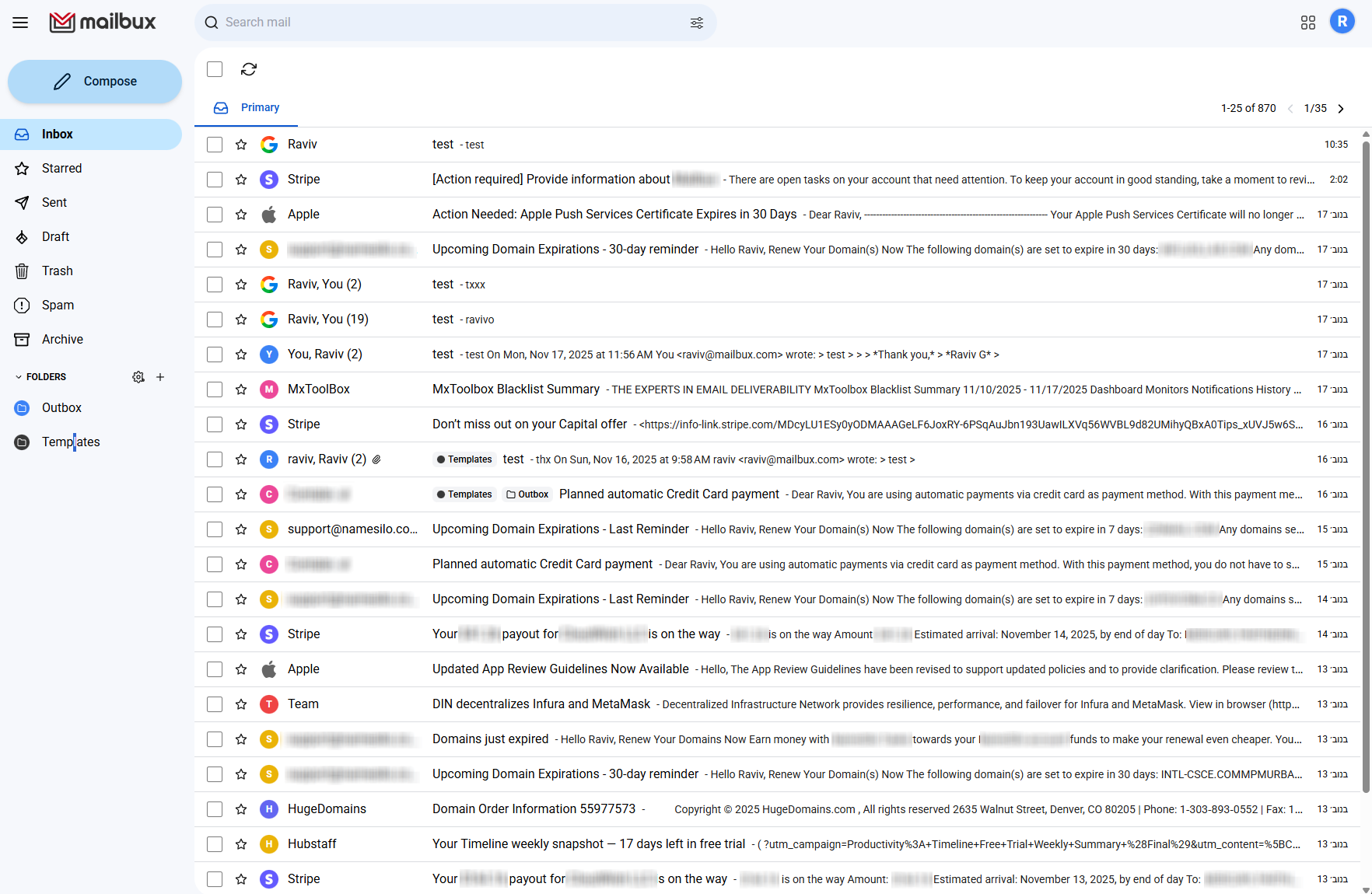Open the account avatar menu
The width and height of the screenshot is (1372, 894).
point(1342,21)
